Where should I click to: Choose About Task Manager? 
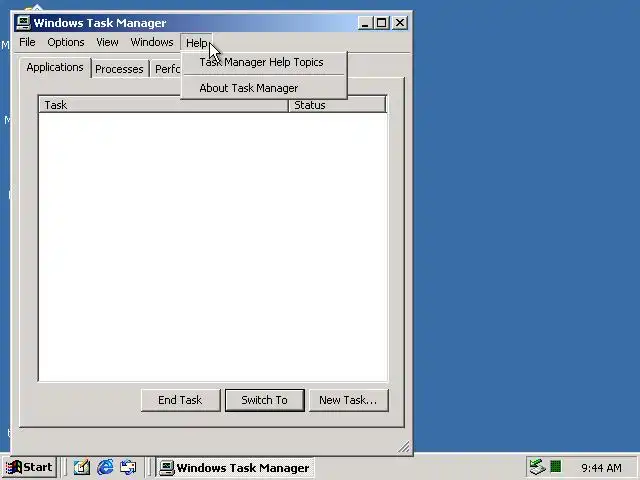[264, 88]
